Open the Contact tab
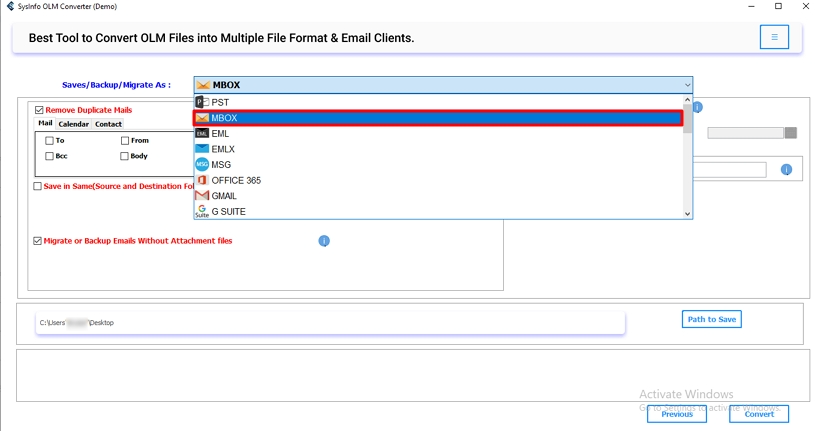Screen dimensions: 815x434 coord(108,124)
